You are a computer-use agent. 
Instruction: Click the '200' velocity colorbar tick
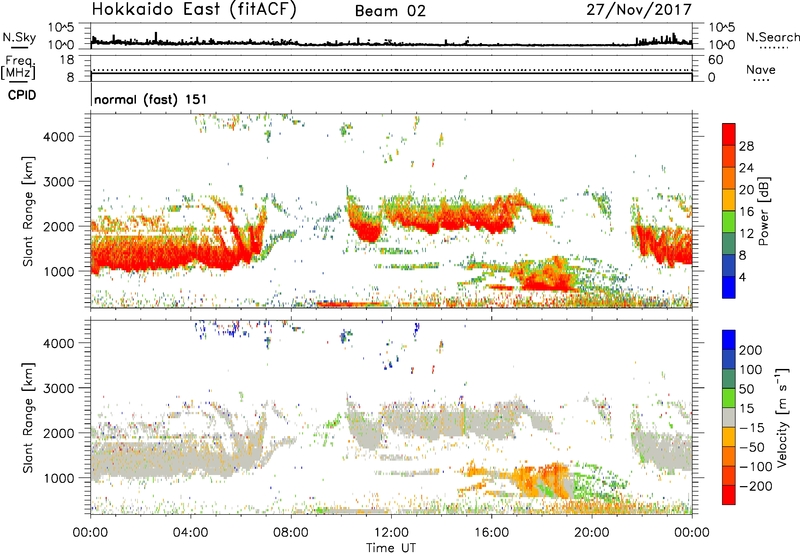(751, 350)
